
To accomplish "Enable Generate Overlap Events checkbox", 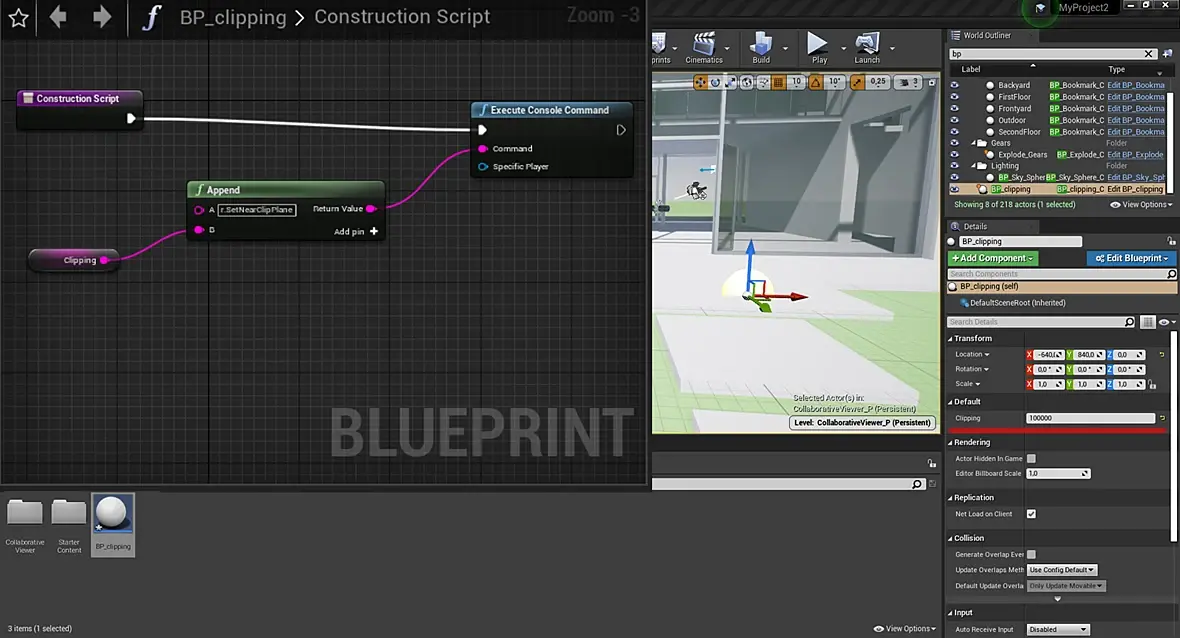I will click(1031, 554).
